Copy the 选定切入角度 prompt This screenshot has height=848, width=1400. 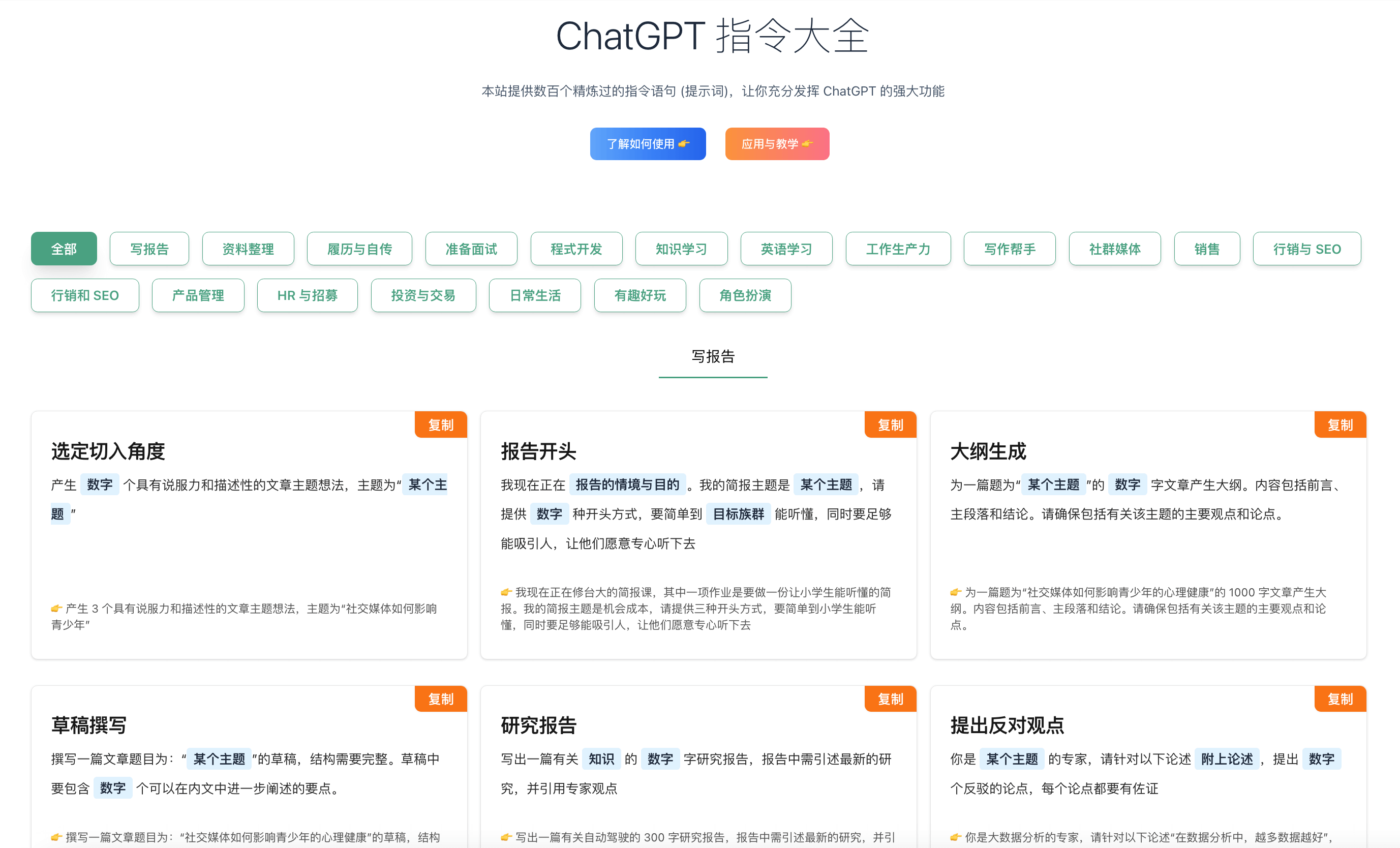coord(440,424)
